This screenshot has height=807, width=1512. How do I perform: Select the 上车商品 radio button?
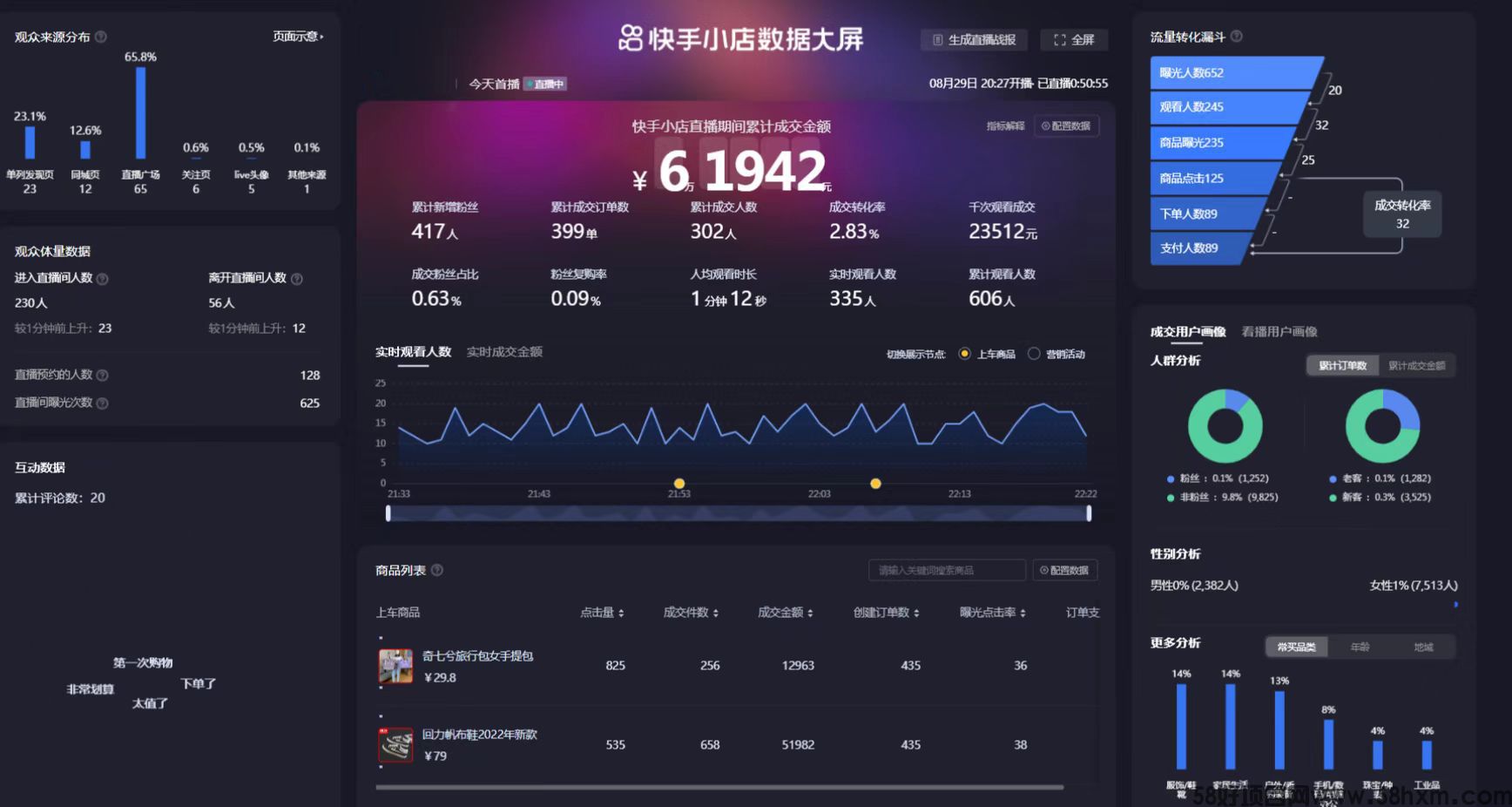[x=964, y=354]
